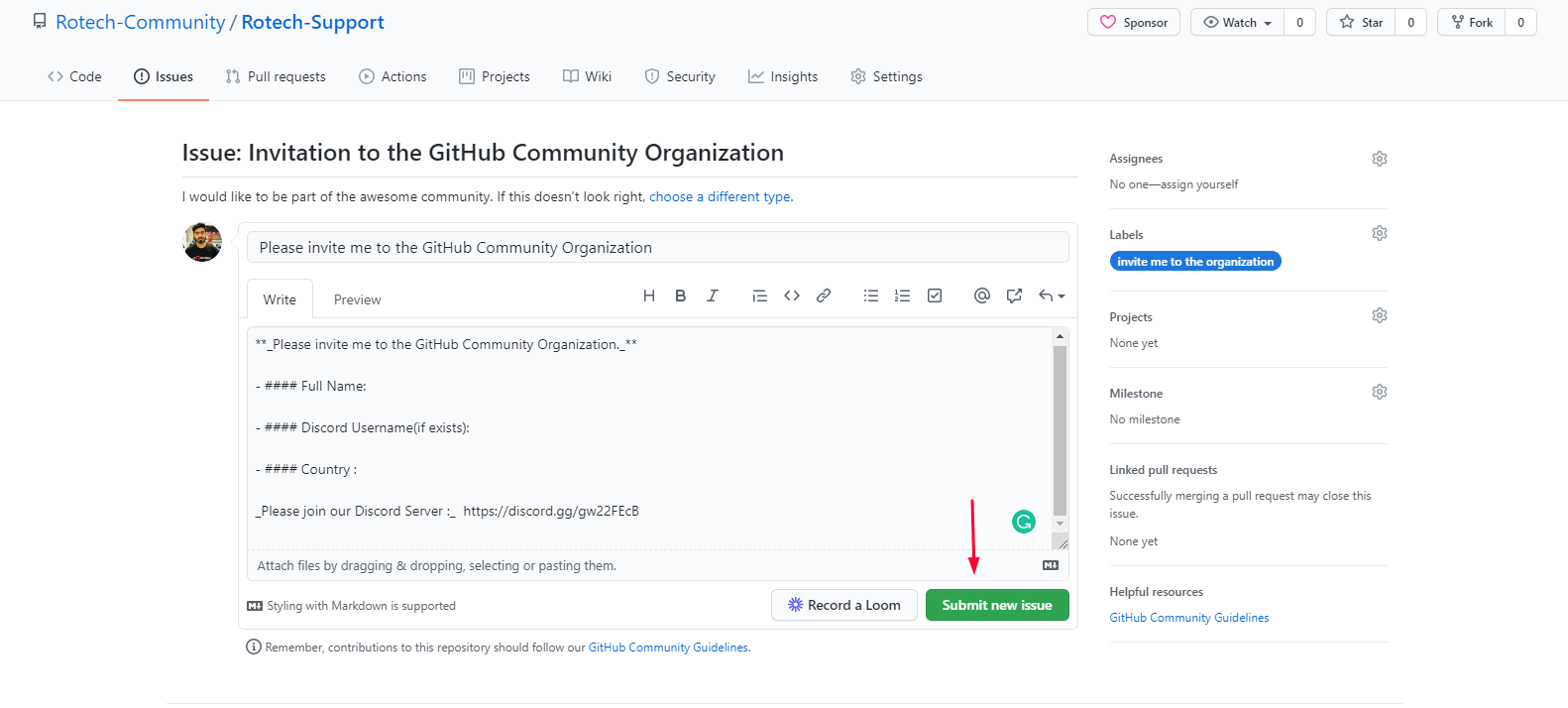Click assign yourself link

coord(1199,184)
